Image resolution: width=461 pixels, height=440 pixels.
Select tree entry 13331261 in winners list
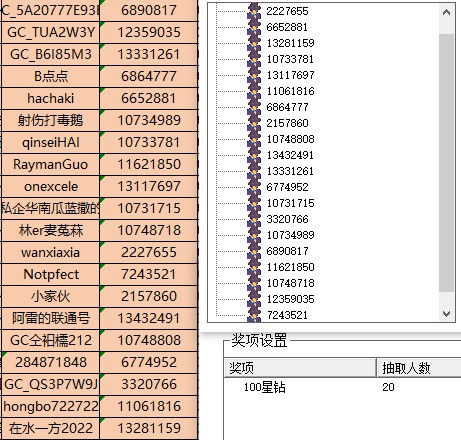pyautogui.click(x=290, y=171)
